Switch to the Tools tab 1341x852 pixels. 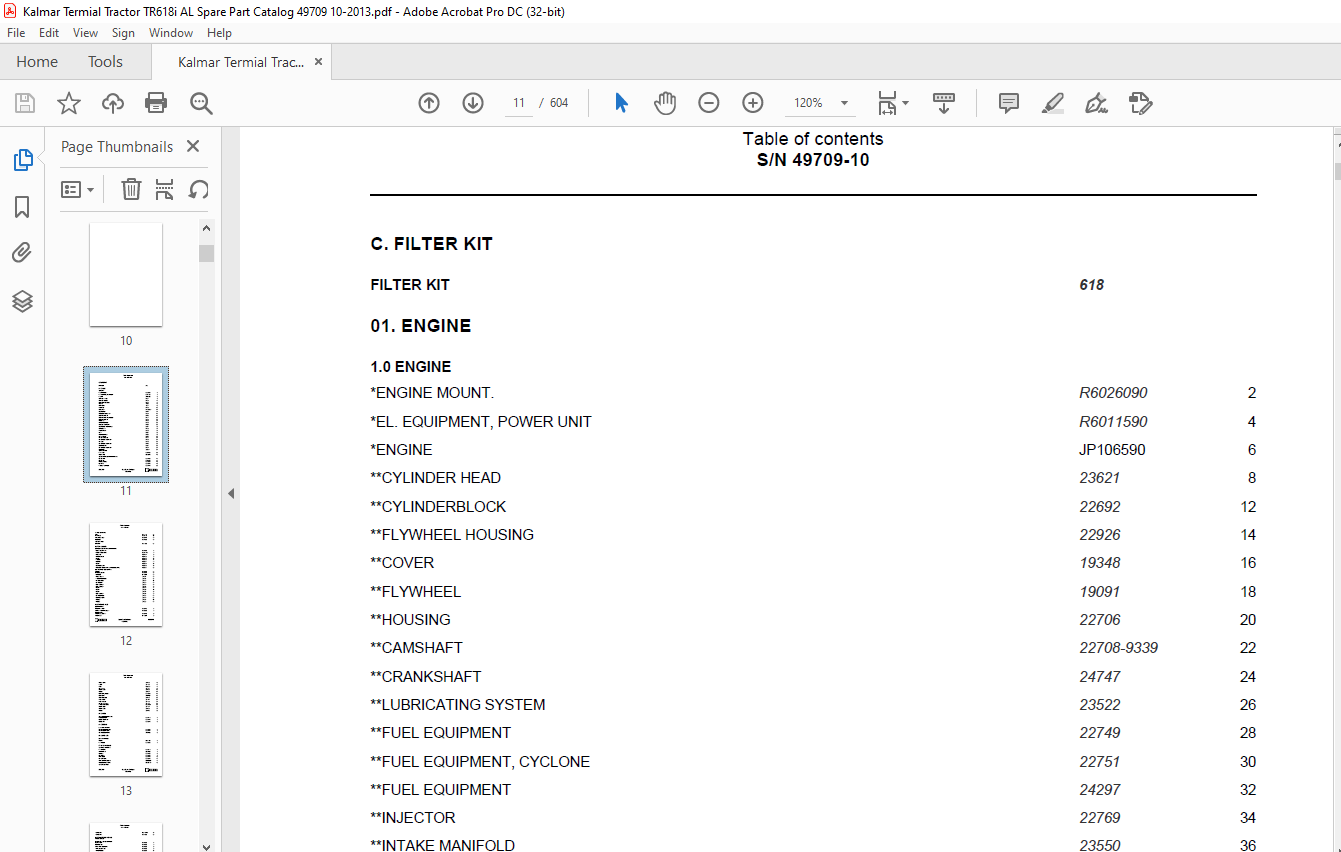105,62
